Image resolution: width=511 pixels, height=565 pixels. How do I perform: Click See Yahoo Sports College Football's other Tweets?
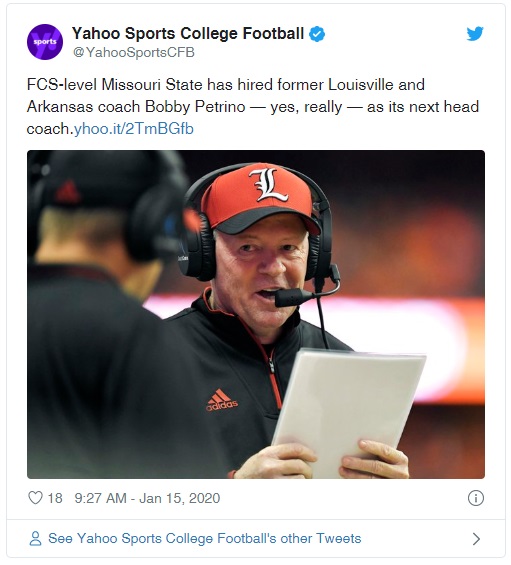pos(205,538)
